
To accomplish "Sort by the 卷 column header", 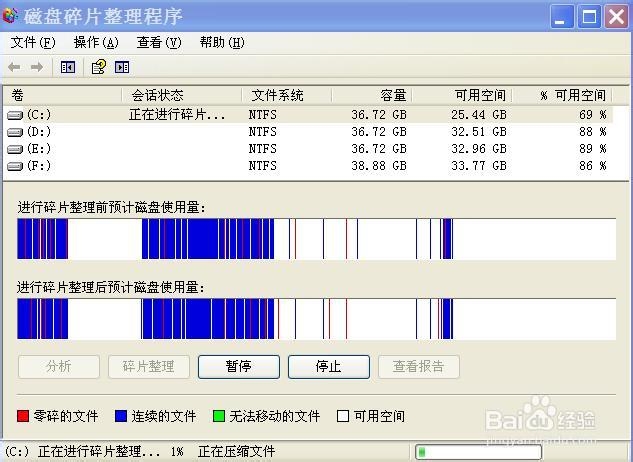I will [x=62, y=96].
